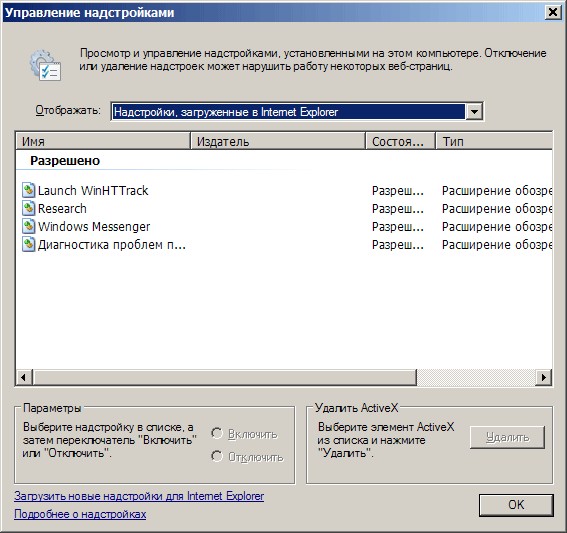Screen dimensions: 567x533
Task: Click the Диагностика проблем add-on icon
Action: pyautogui.click(x=29, y=244)
